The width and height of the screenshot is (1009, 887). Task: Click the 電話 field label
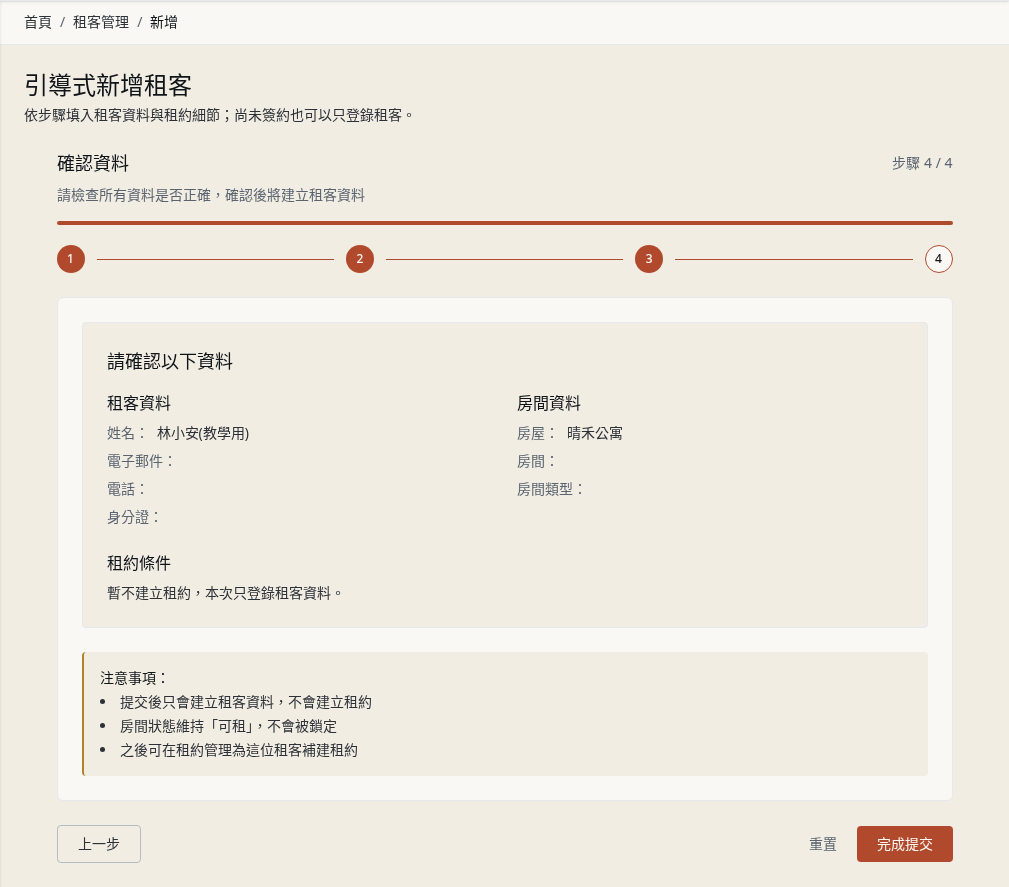coord(125,489)
